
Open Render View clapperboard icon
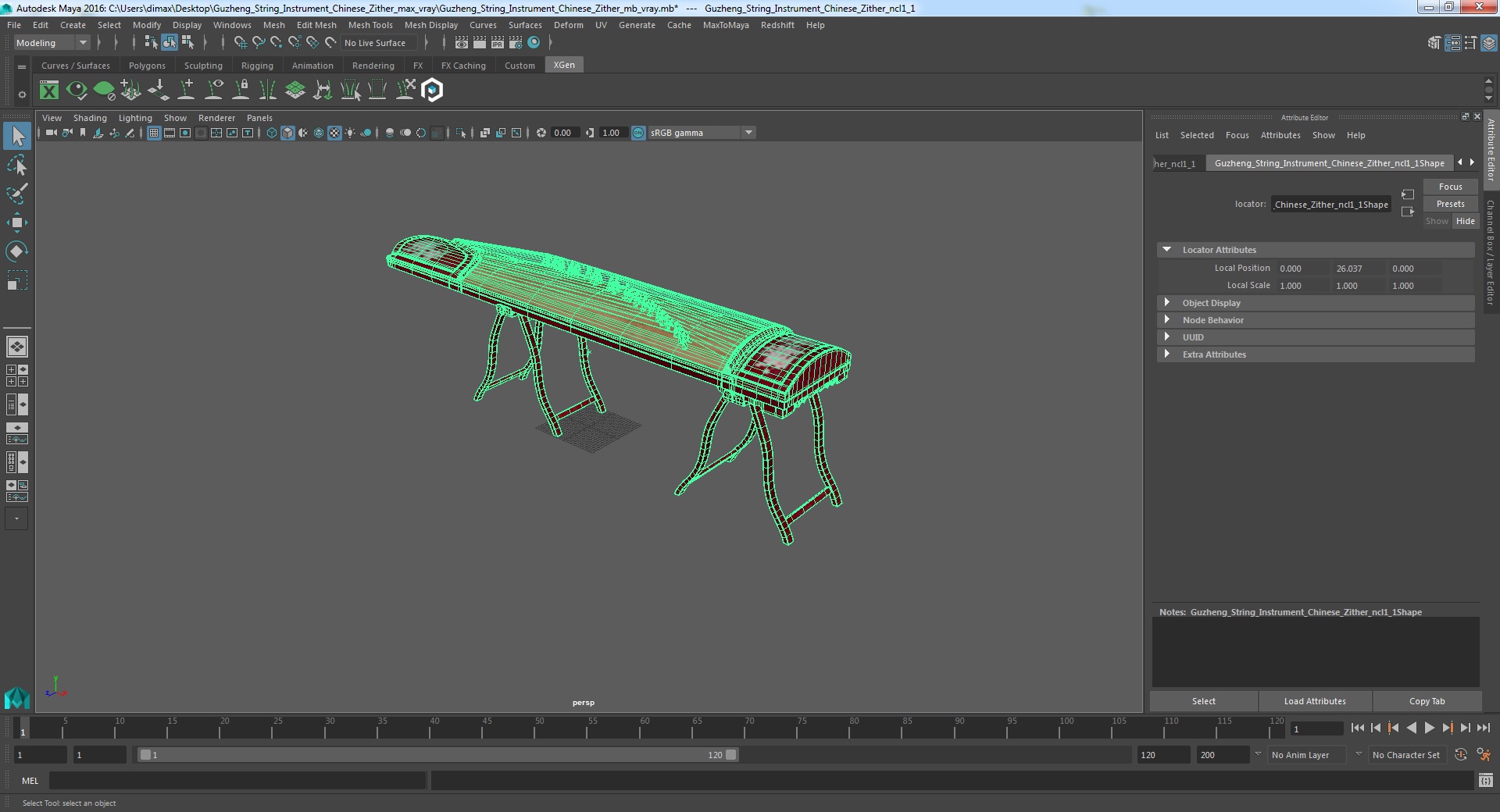coord(462,43)
